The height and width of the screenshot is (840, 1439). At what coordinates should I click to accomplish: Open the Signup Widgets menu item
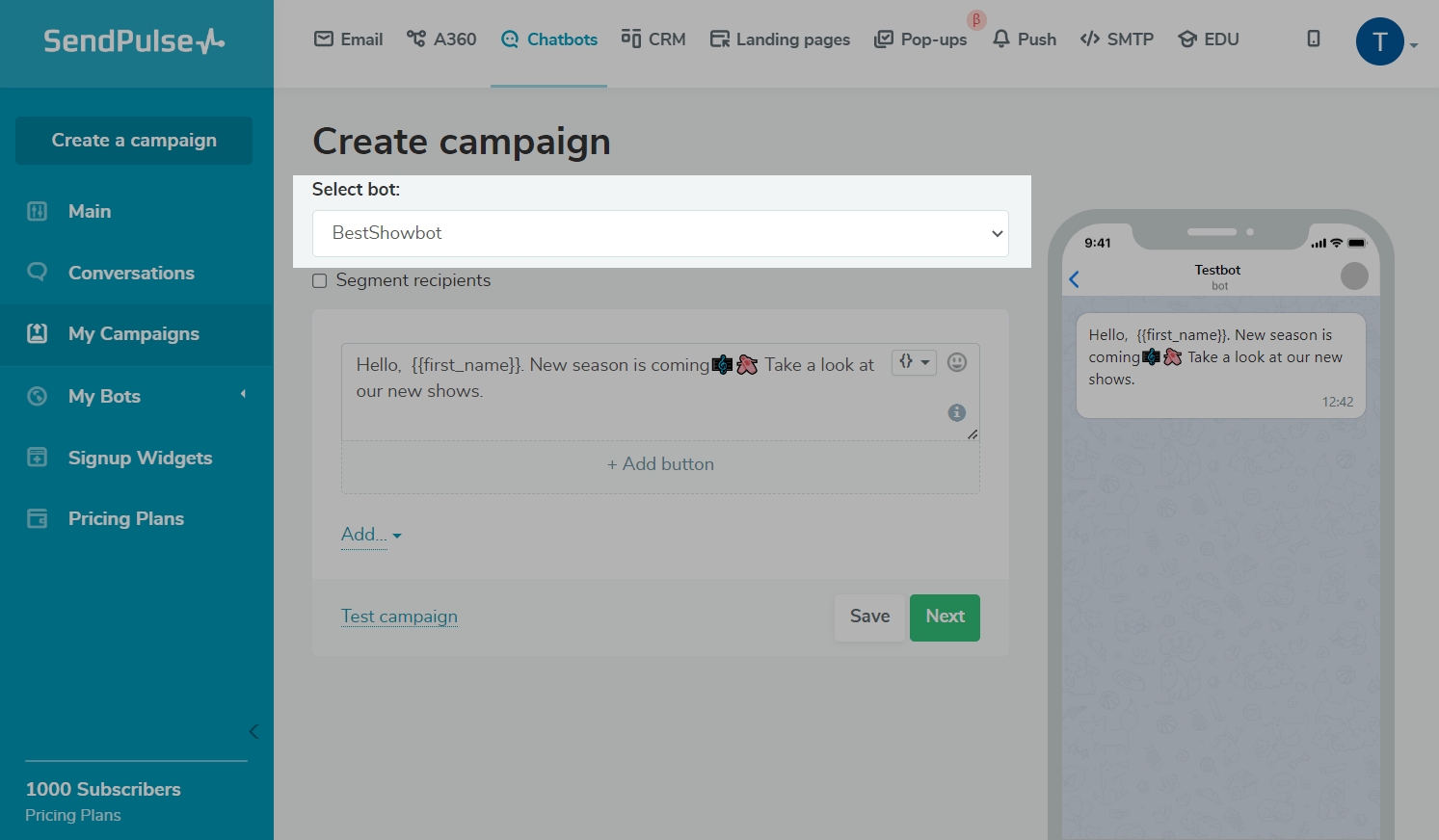coord(140,459)
